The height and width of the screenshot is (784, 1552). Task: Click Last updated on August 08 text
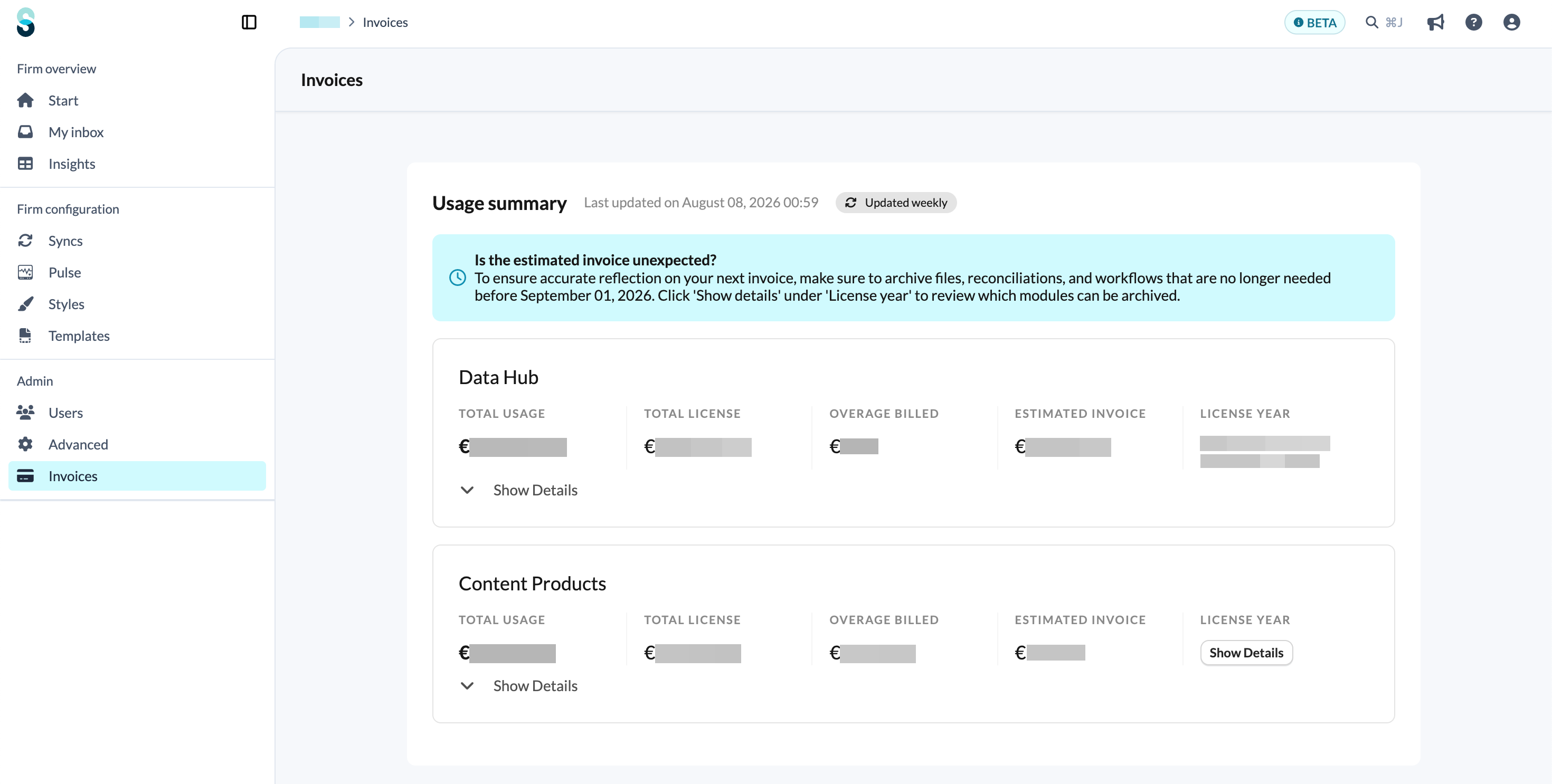[x=701, y=203]
